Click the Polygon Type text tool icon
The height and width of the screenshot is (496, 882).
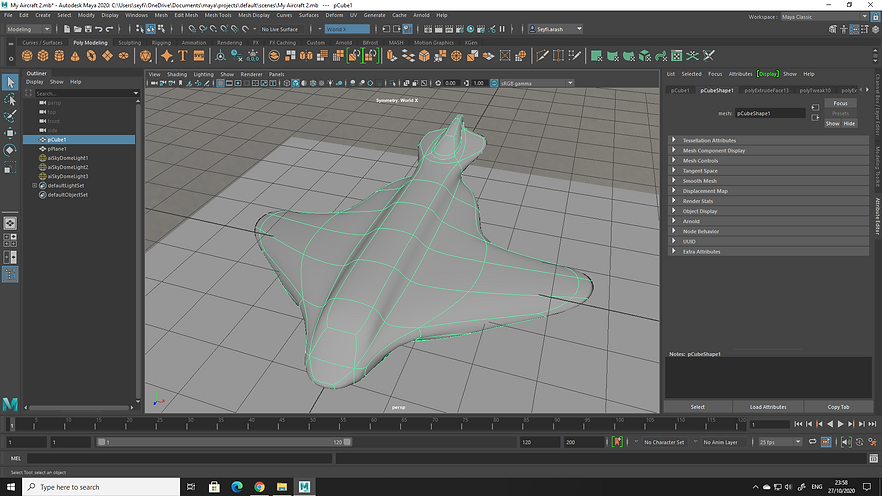(183, 56)
